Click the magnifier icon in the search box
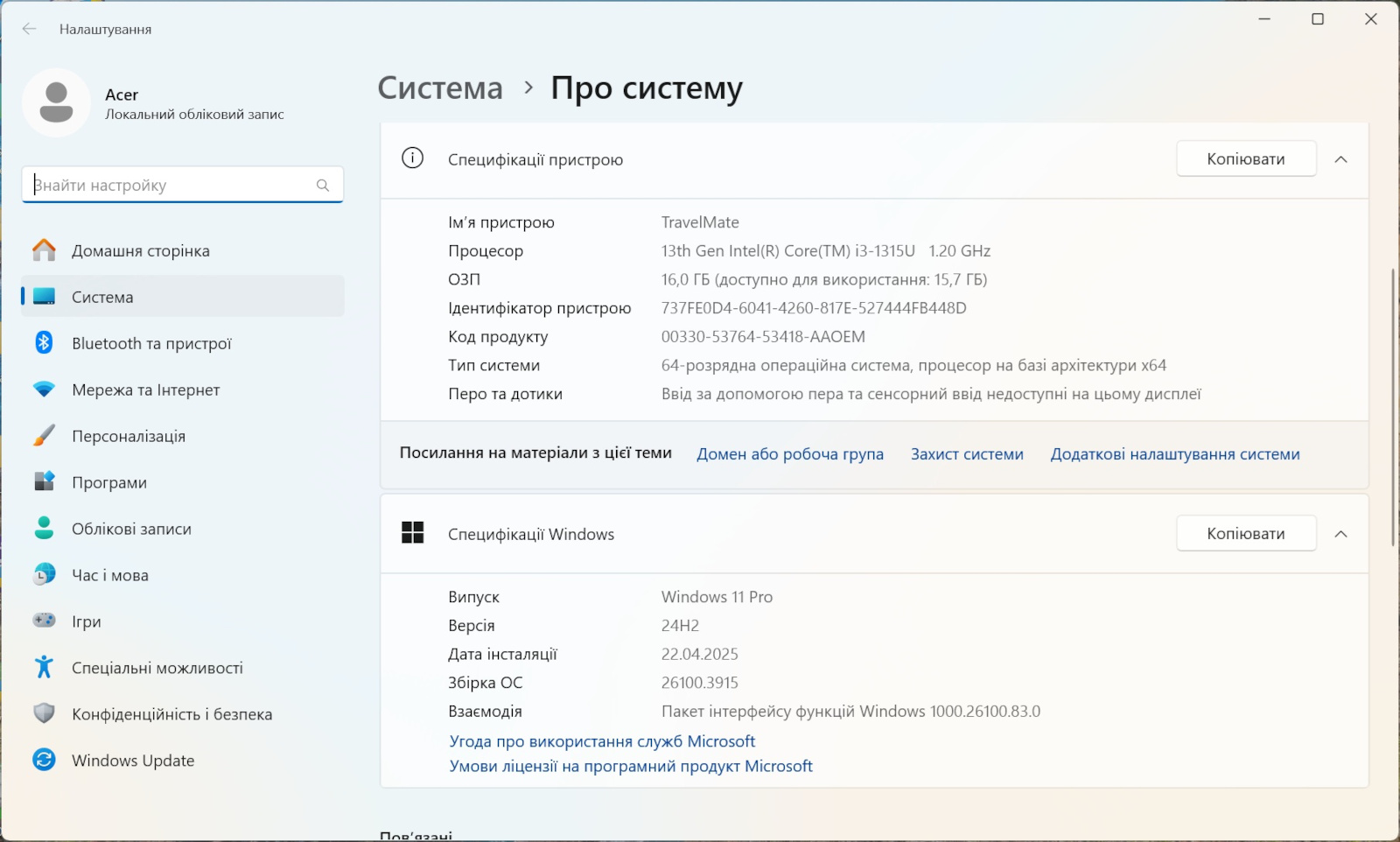1400x842 pixels. [x=323, y=186]
